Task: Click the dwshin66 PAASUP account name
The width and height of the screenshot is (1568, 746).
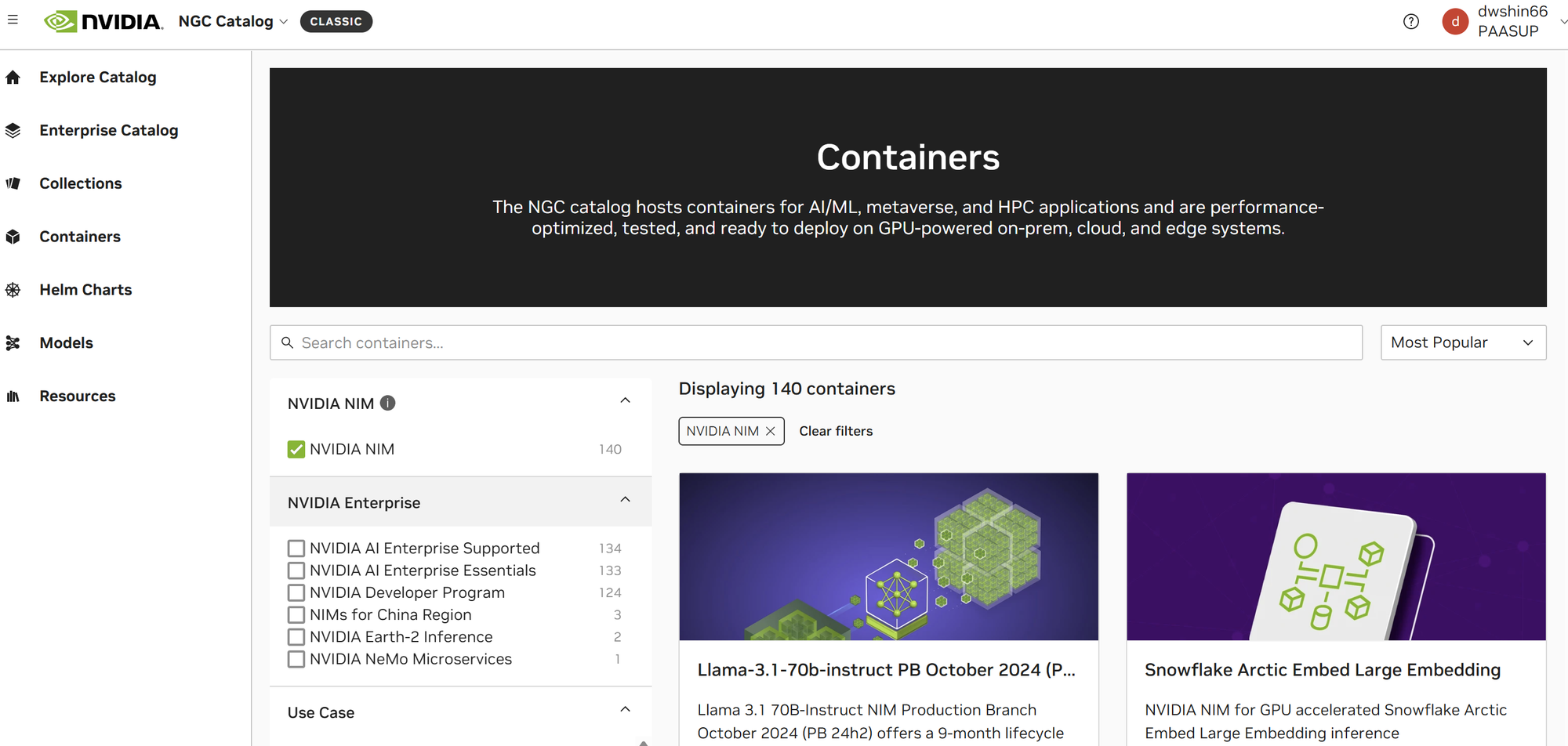Action: click(x=1512, y=21)
